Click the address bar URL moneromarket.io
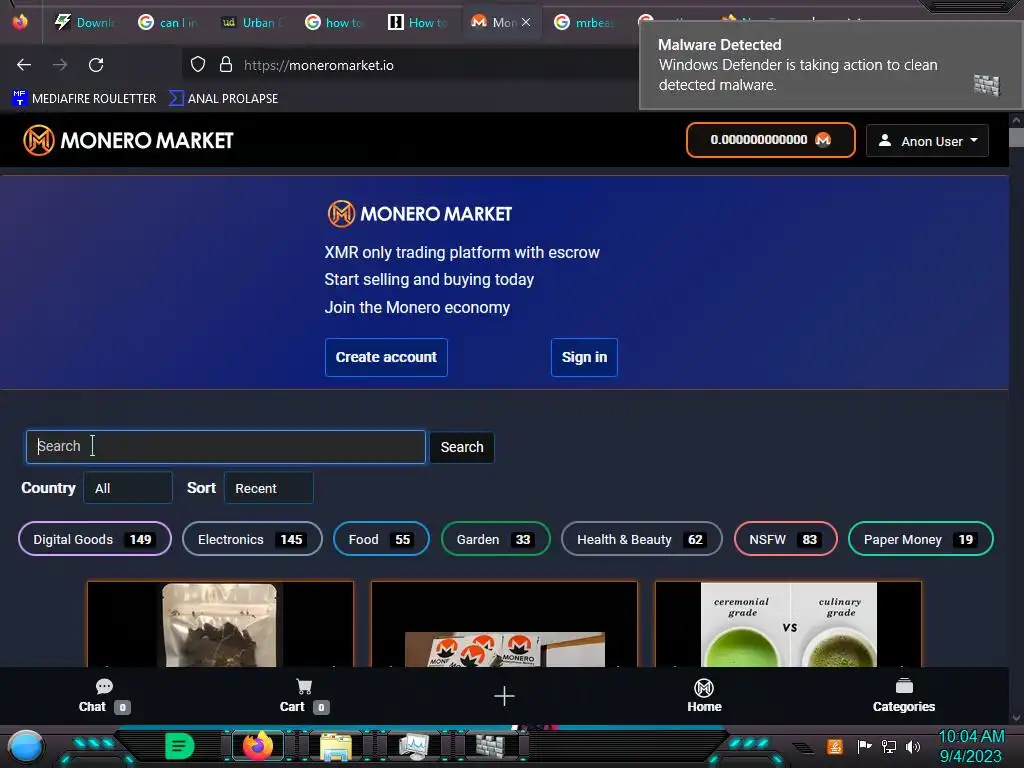 coord(319,65)
